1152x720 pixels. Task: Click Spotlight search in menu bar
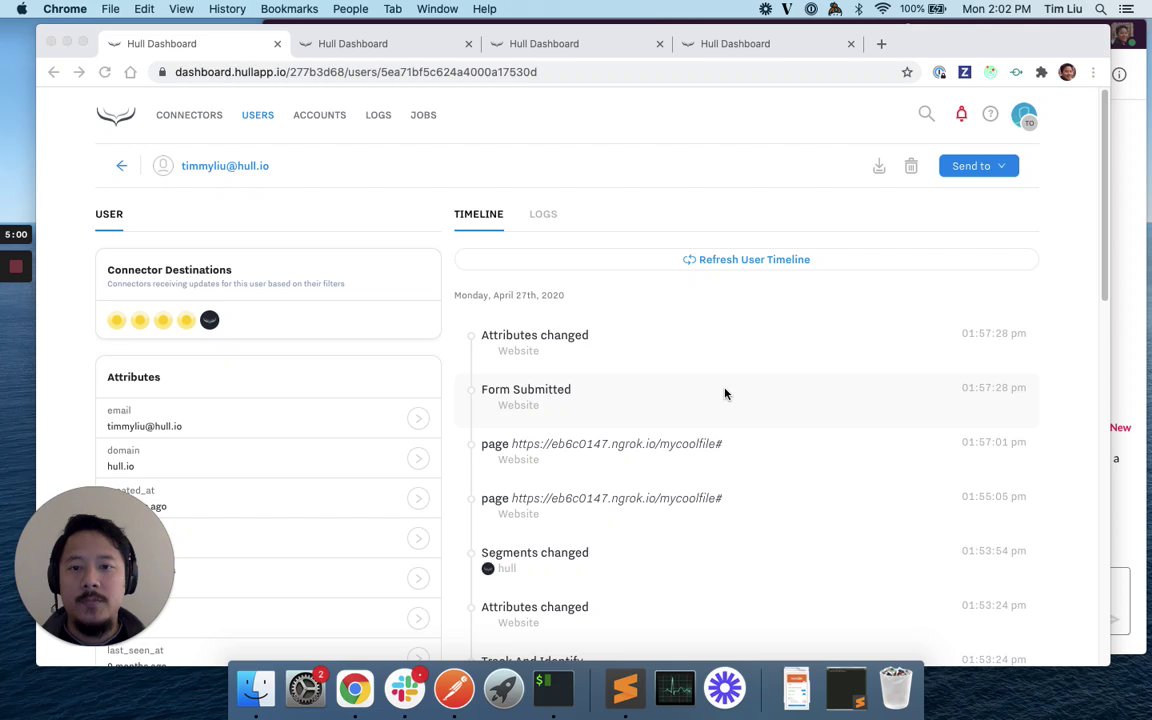tap(1101, 9)
